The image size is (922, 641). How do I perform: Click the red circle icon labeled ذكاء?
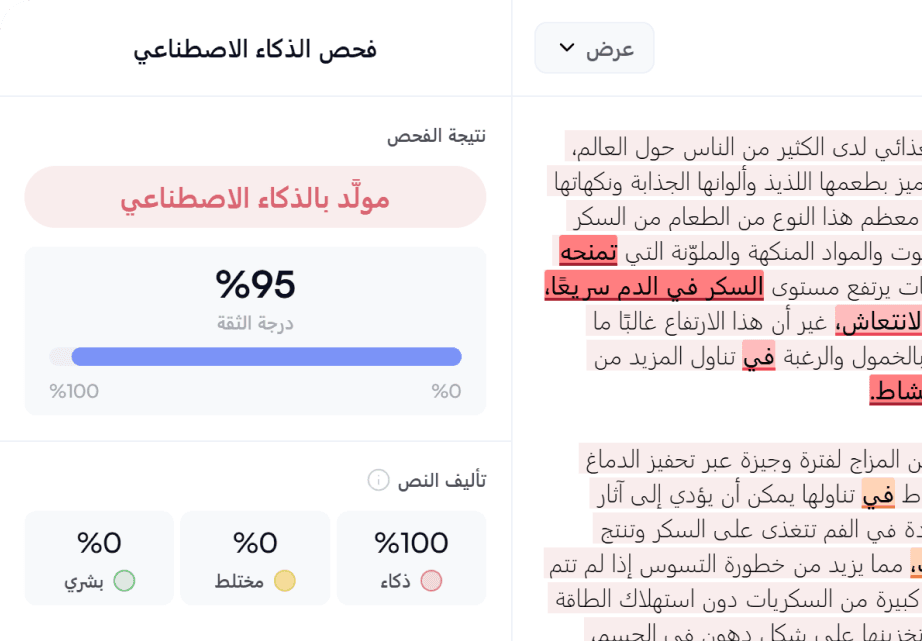click(431, 581)
